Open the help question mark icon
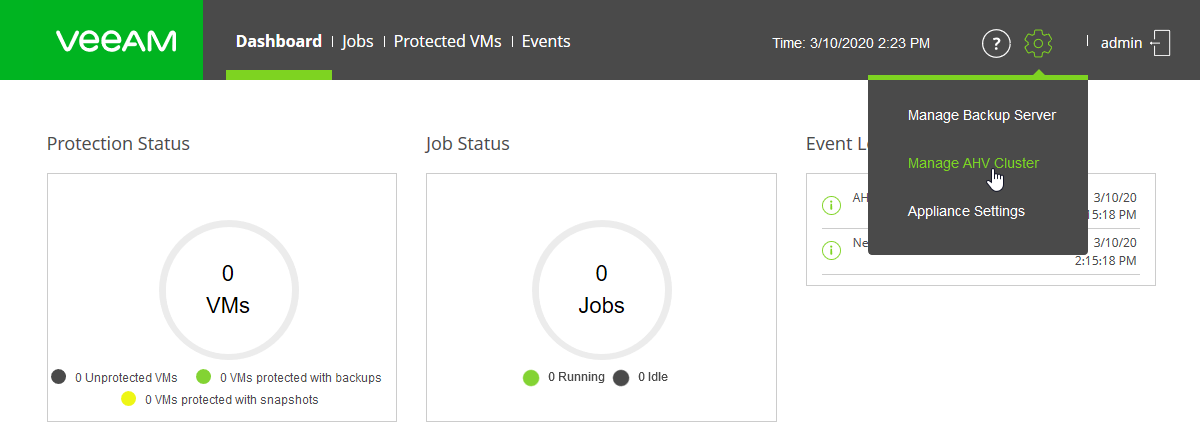Screen dimensions: 1200x434 (x=996, y=43)
